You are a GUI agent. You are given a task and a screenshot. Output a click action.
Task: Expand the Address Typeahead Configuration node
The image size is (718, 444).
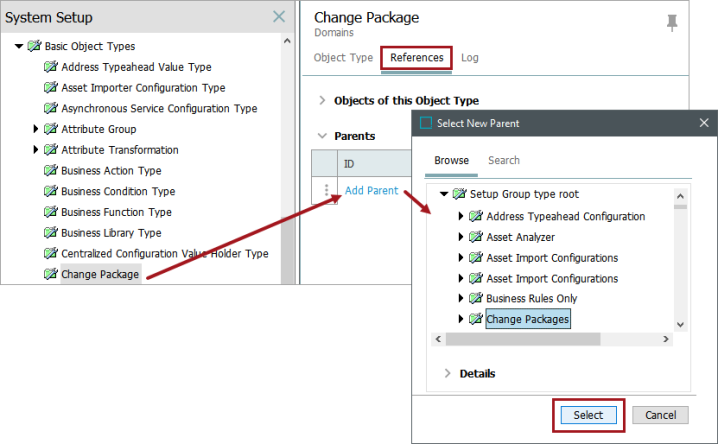point(461,216)
